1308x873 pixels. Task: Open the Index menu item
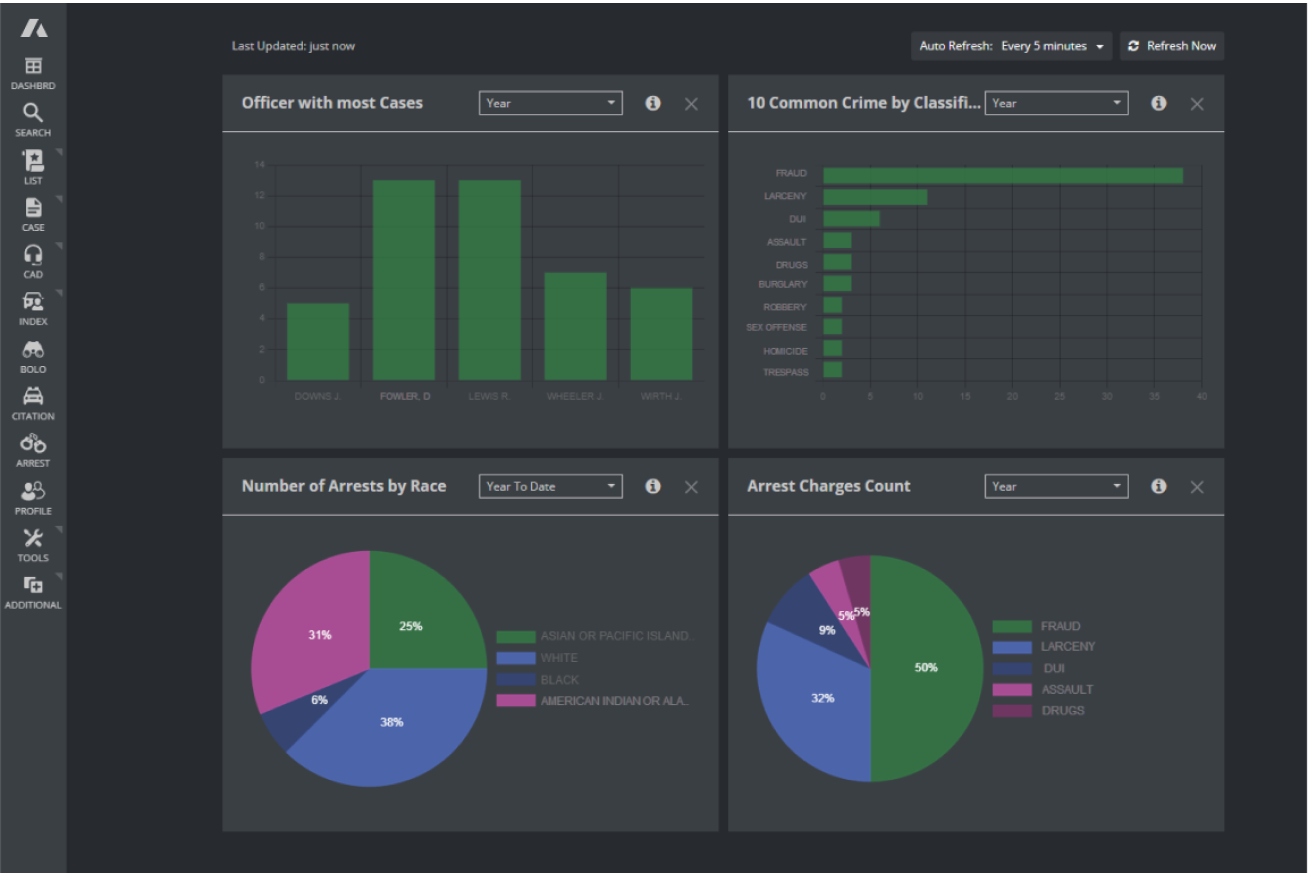point(33,303)
